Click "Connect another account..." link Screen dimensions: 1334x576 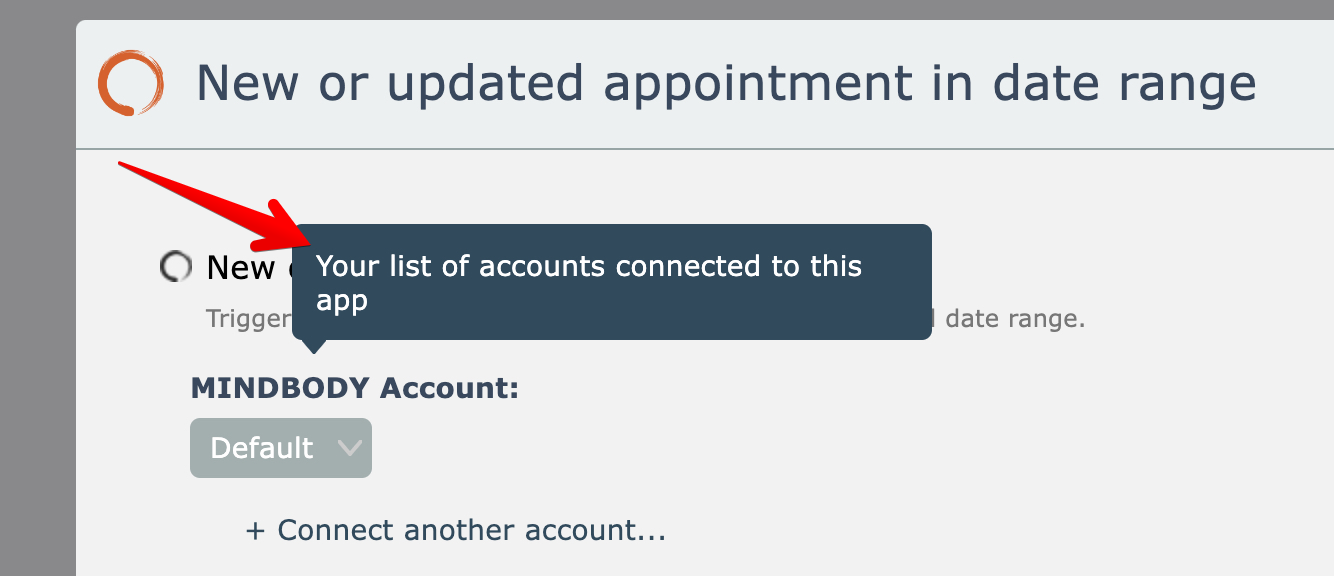click(471, 530)
